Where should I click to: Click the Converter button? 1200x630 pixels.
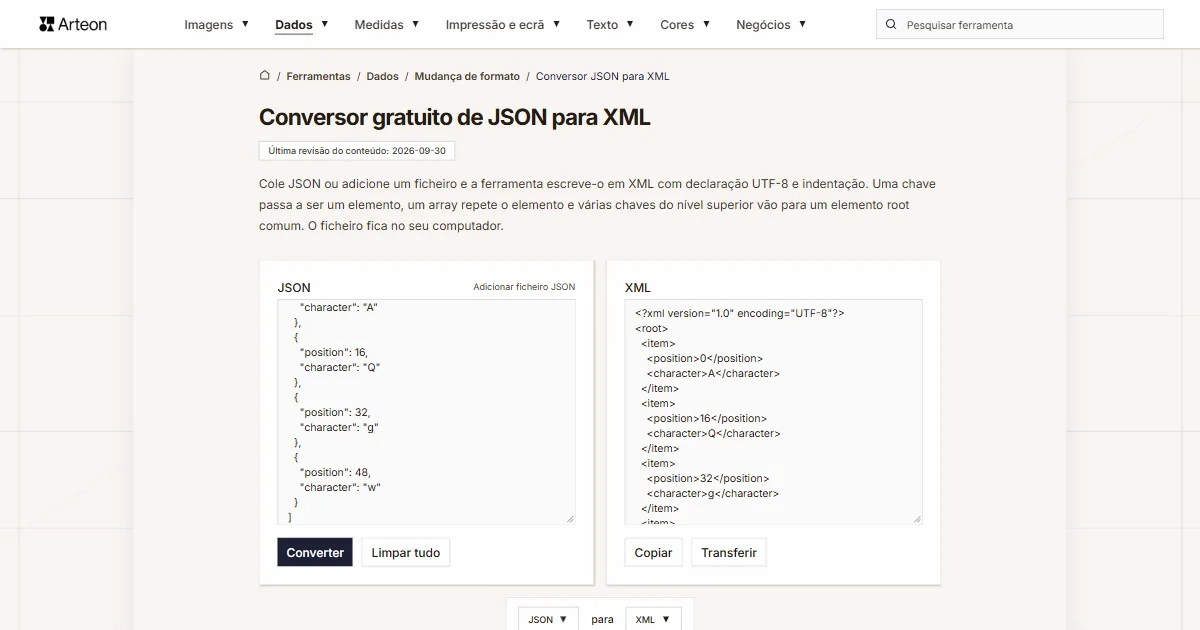(315, 552)
